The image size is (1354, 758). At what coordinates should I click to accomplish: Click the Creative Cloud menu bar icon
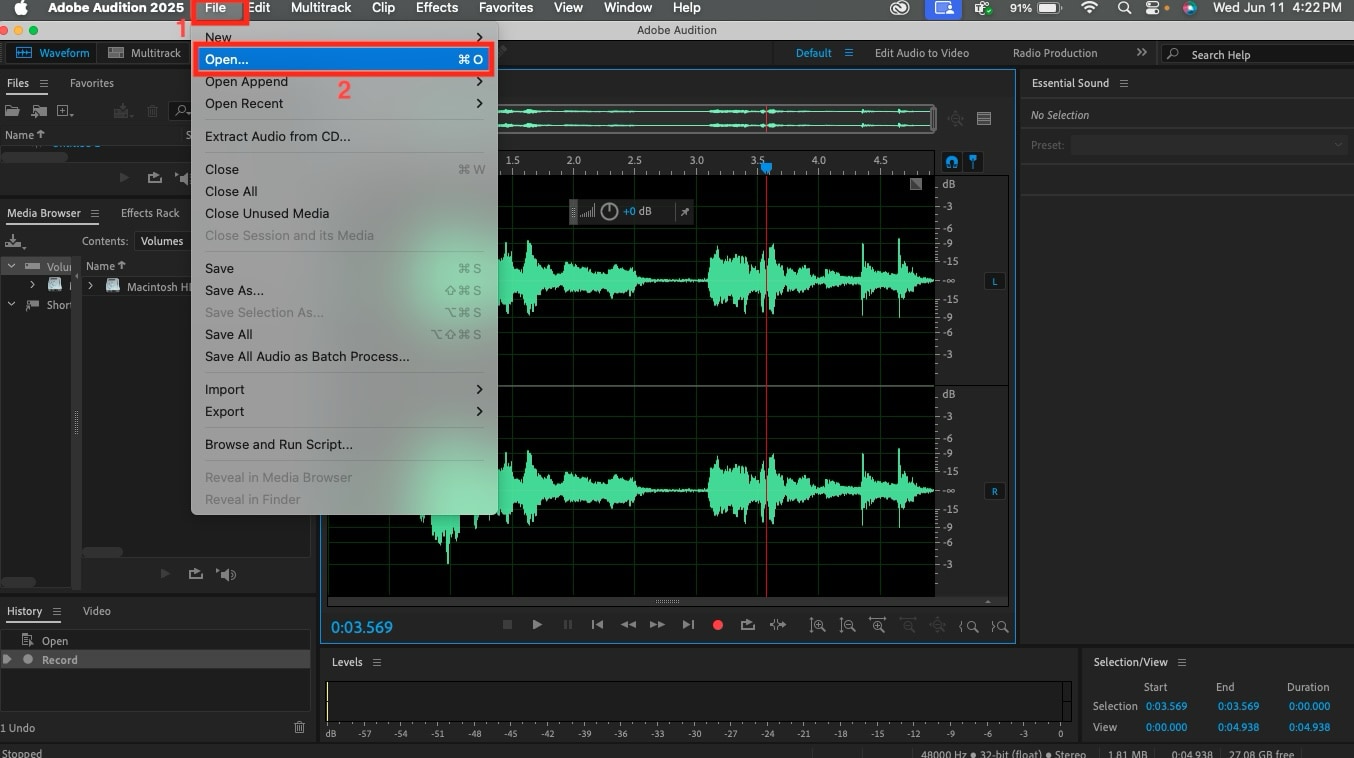tap(900, 8)
